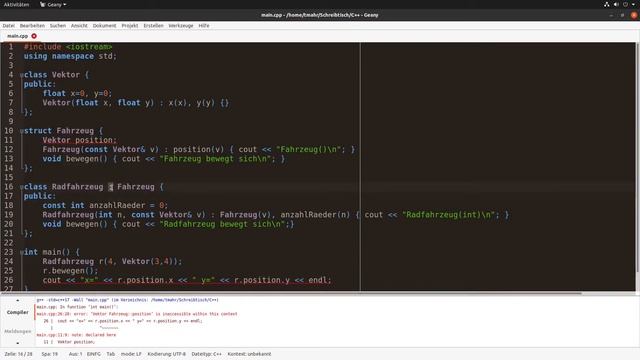Click the "Radfahrzeug bewegt sich\n" string literal

pyautogui.click(x=222, y=224)
